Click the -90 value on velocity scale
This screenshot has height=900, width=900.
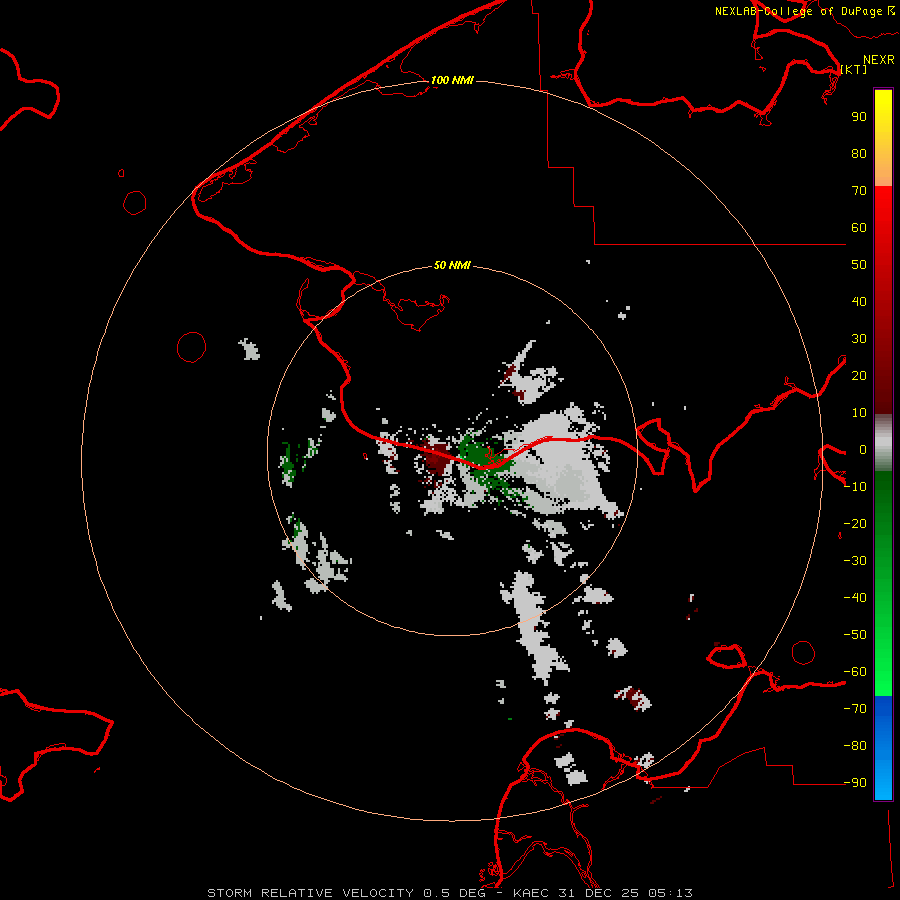click(x=855, y=783)
